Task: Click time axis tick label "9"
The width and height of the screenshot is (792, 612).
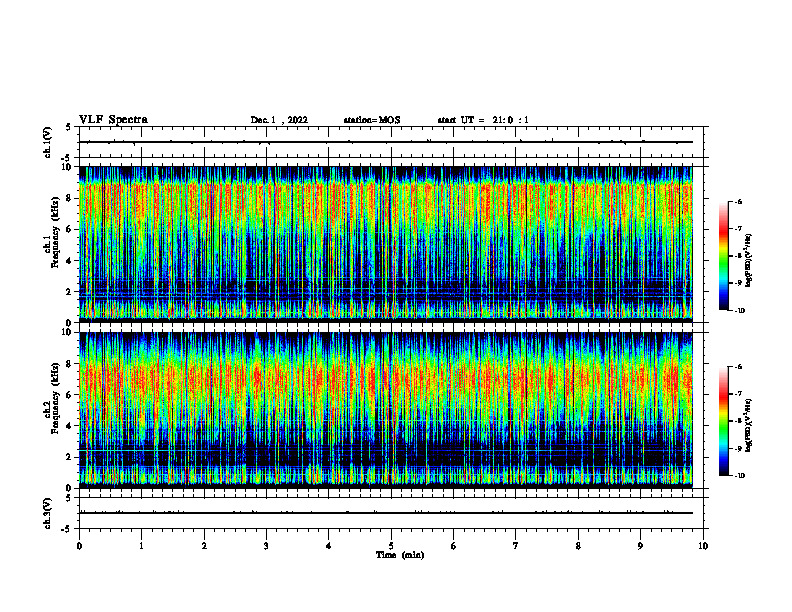Action: coord(640,546)
